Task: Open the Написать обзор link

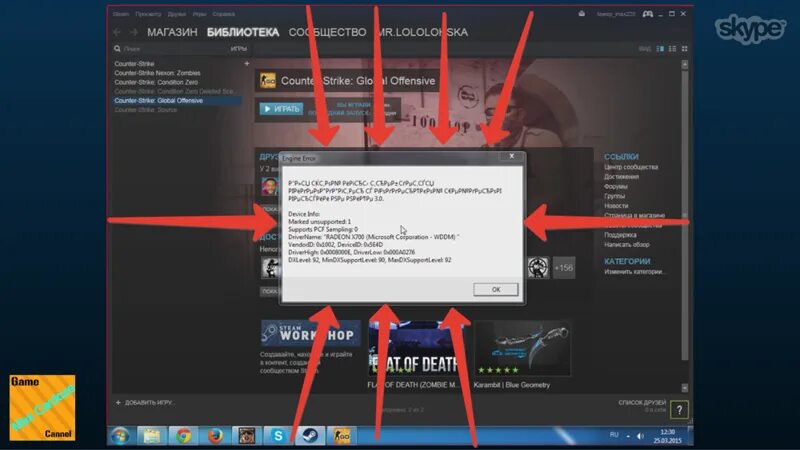Action: click(x=627, y=244)
